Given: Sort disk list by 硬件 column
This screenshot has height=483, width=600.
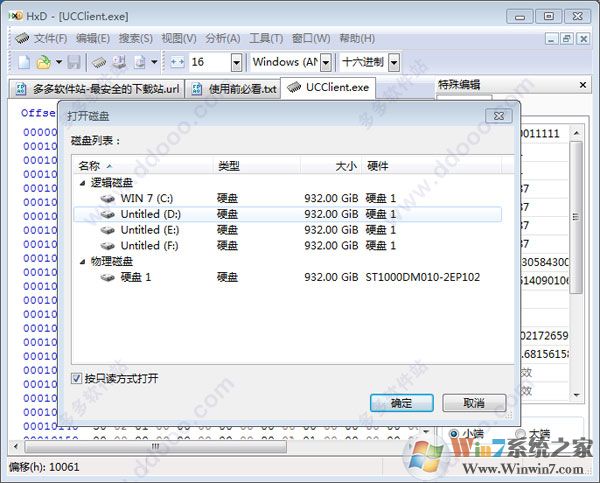Looking at the screenshot, I should click(431, 166).
